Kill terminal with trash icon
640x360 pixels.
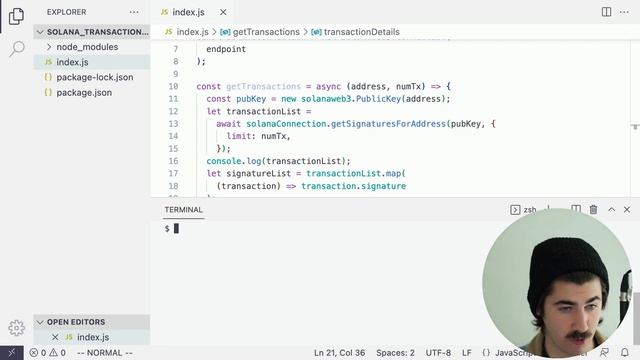593,209
